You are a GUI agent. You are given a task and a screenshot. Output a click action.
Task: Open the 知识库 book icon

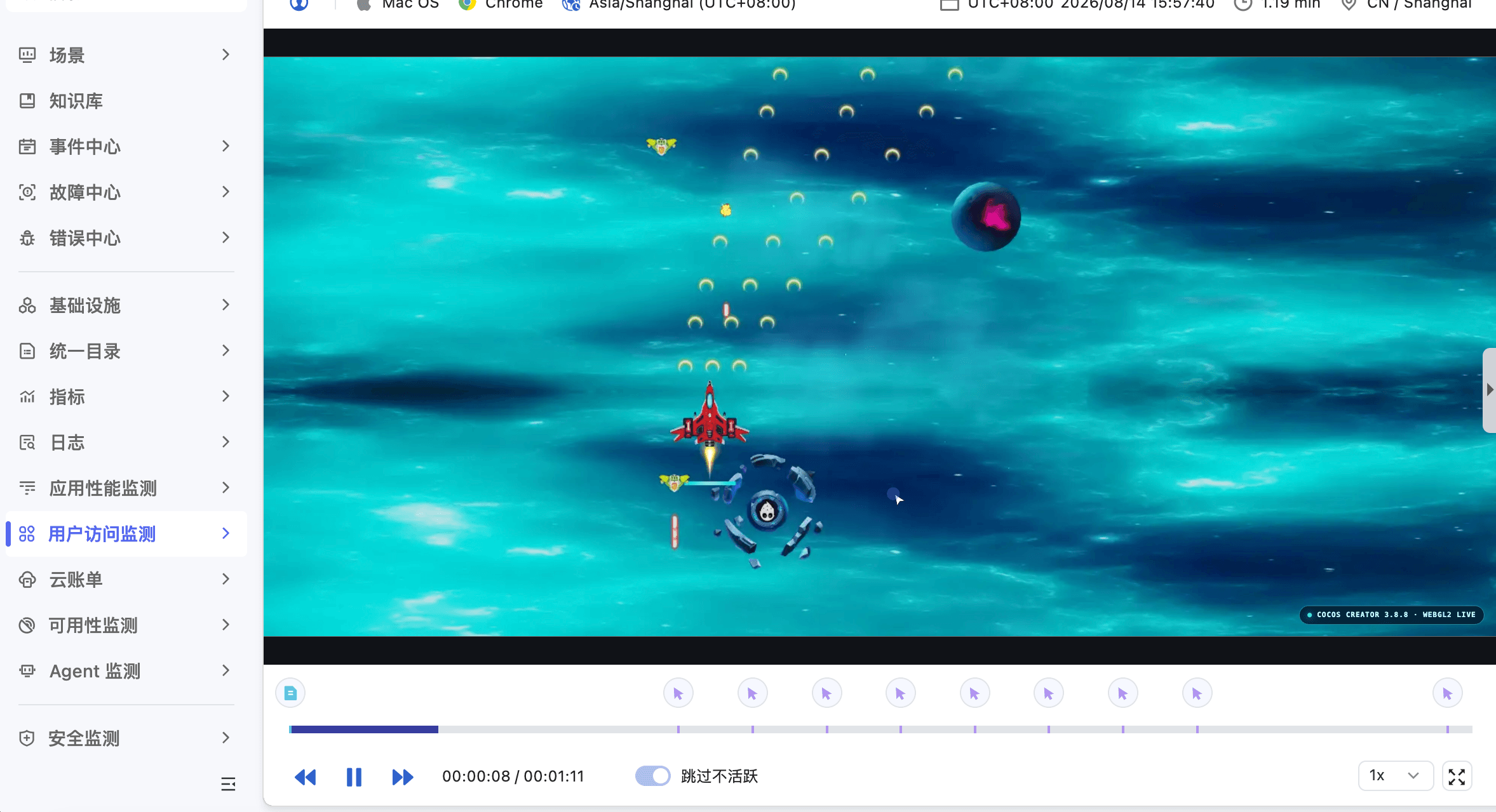coord(27,101)
